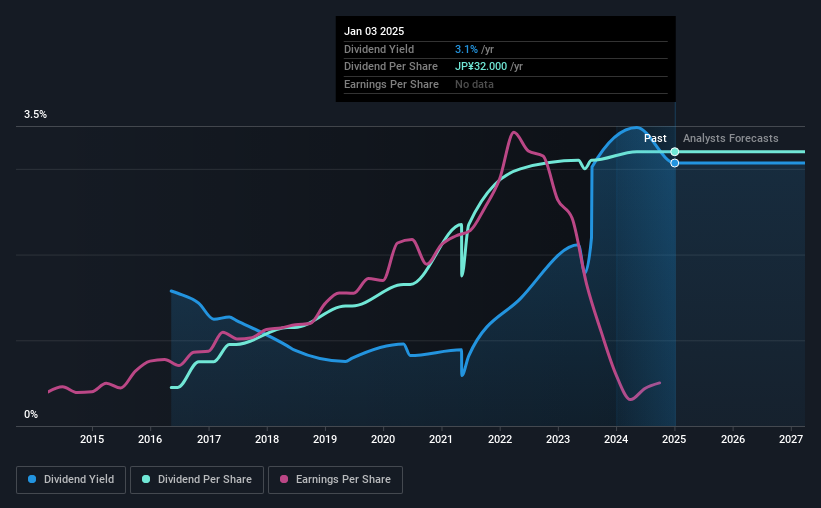
Task: Click the tooltip 'Dividend Per Share' row label
Action: point(391,67)
